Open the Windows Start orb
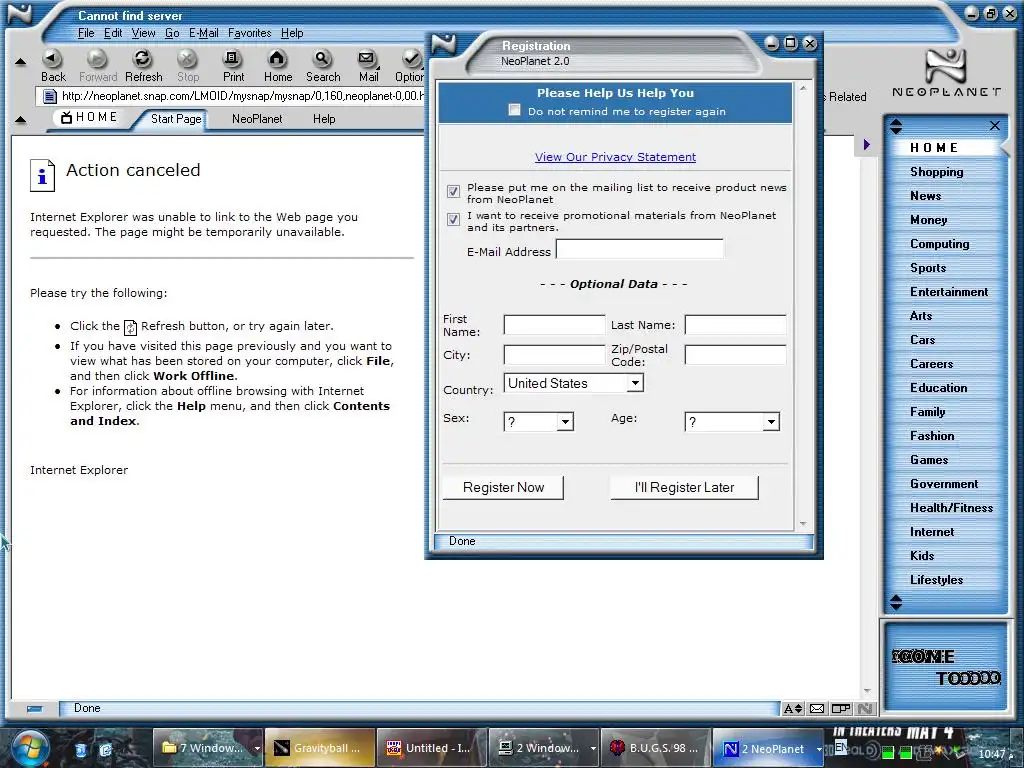The width and height of the screenshot is (1024, 768). pos(31,748)
